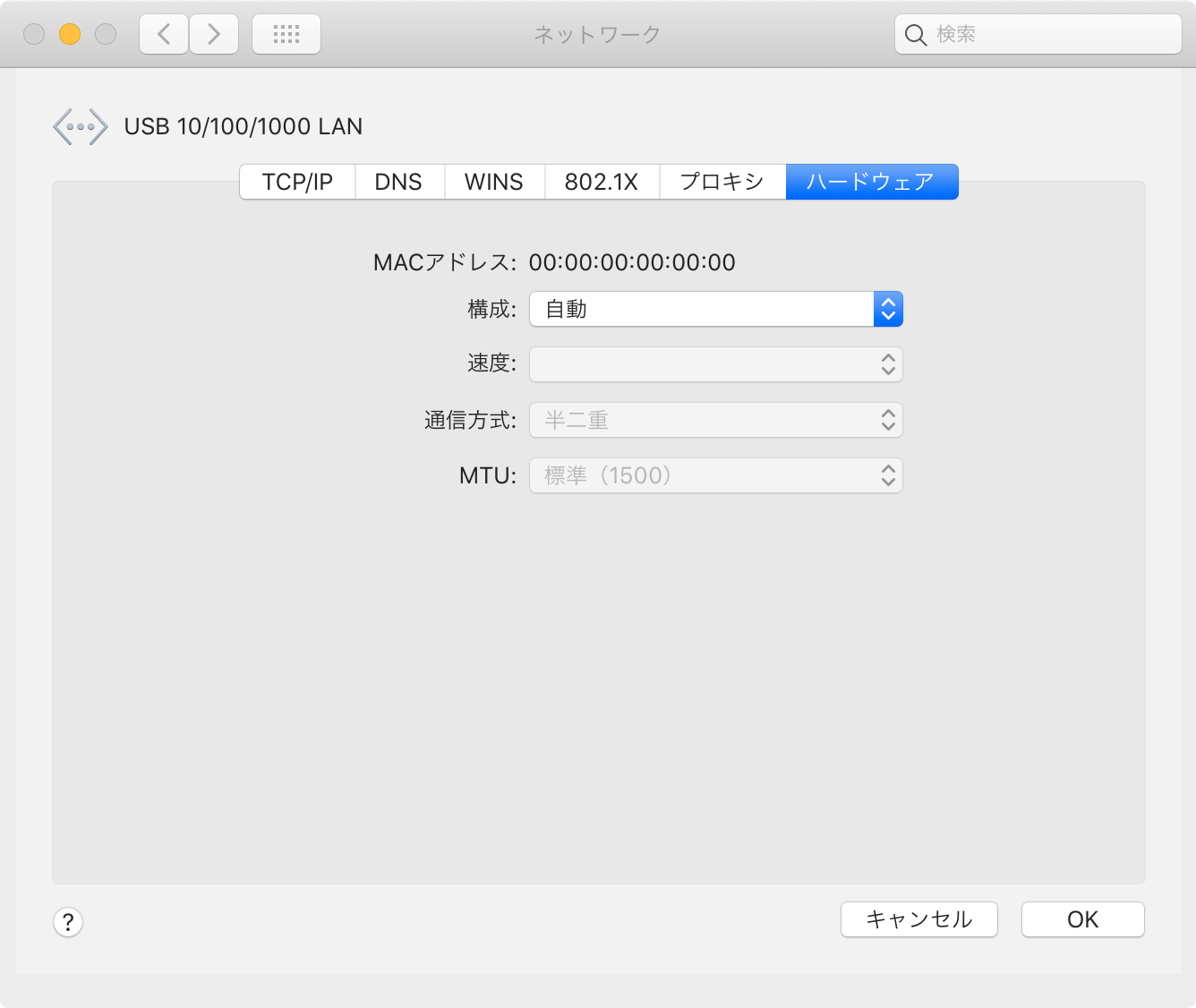Open help with question mark button
This screenshot has height=1008, width=1196.
68,922
